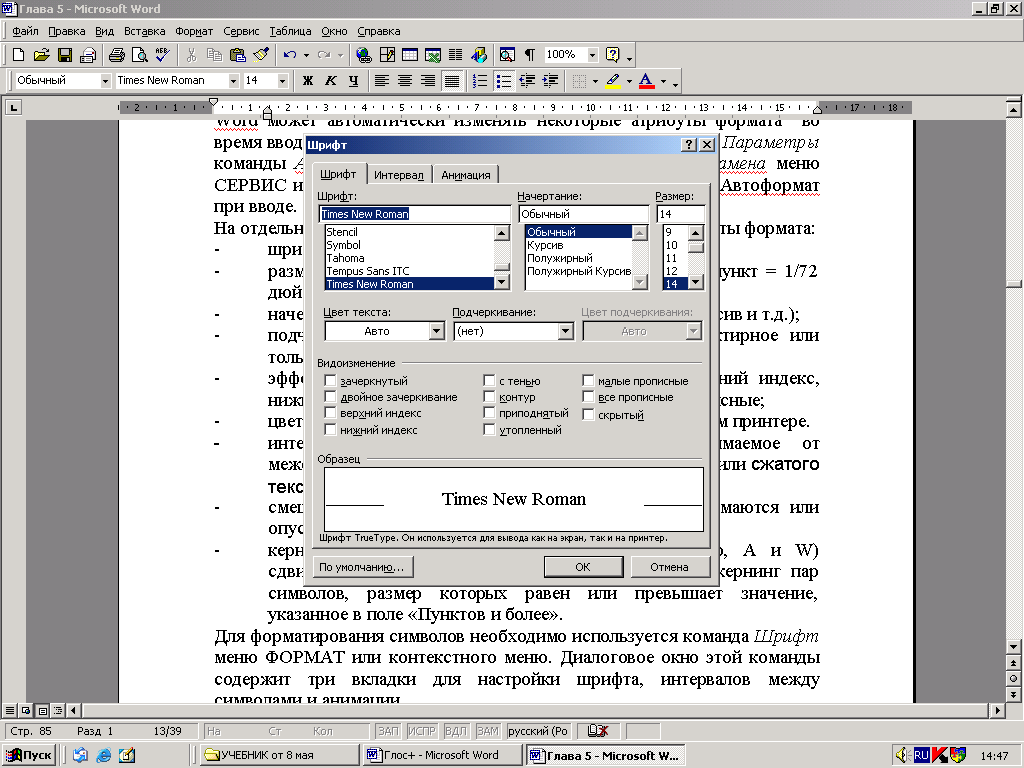Justify text alignment icon
This screenshot has width=1024, height=768.
pos(451,80)
